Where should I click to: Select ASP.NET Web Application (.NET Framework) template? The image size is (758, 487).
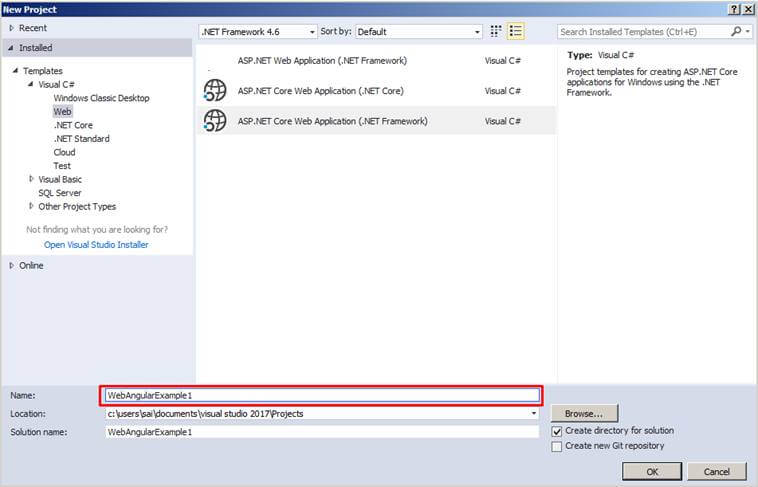pyautogui.click(x=376, y=60)
